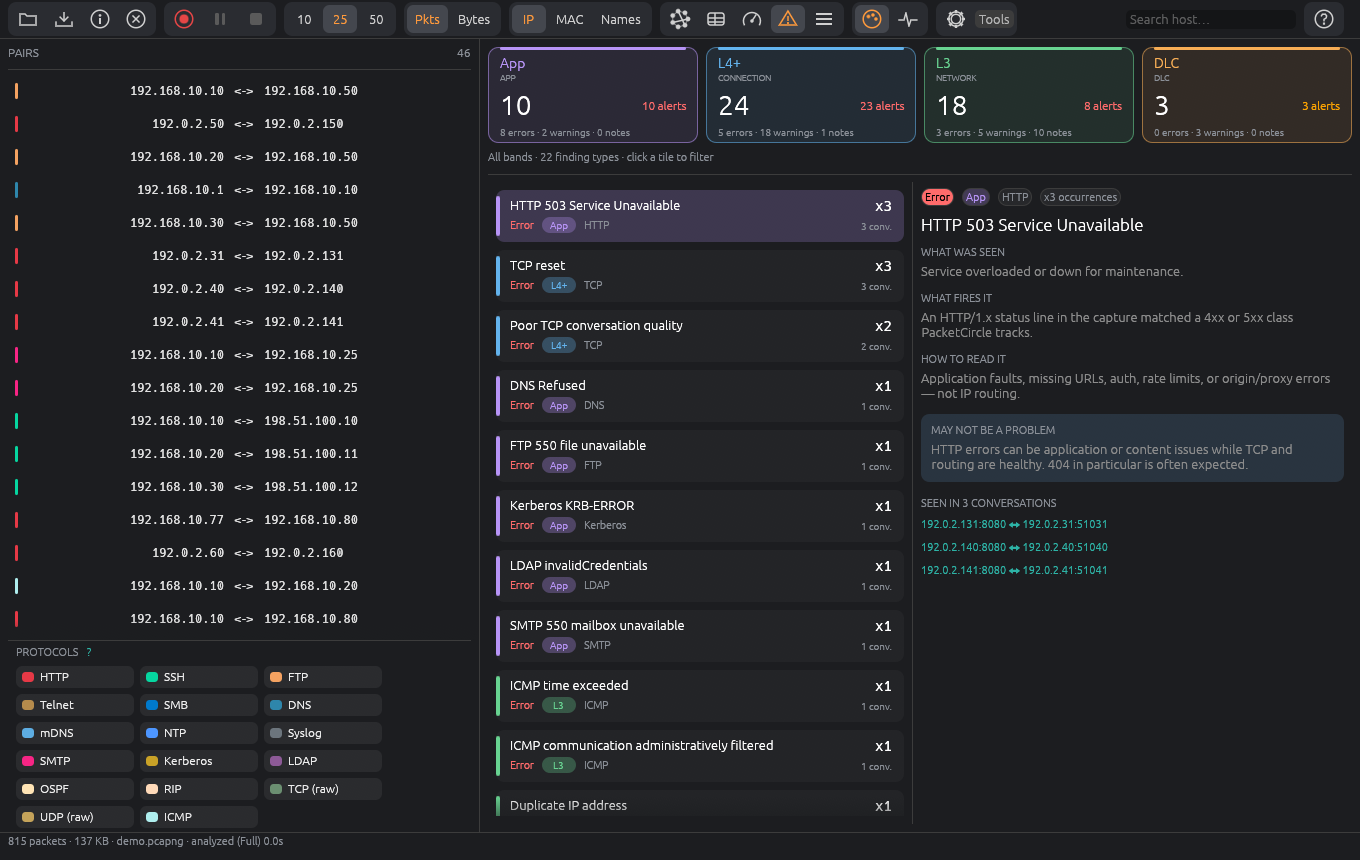
Task: Toggle the HTTP protocol chip
Action: (x=75, y=677)
